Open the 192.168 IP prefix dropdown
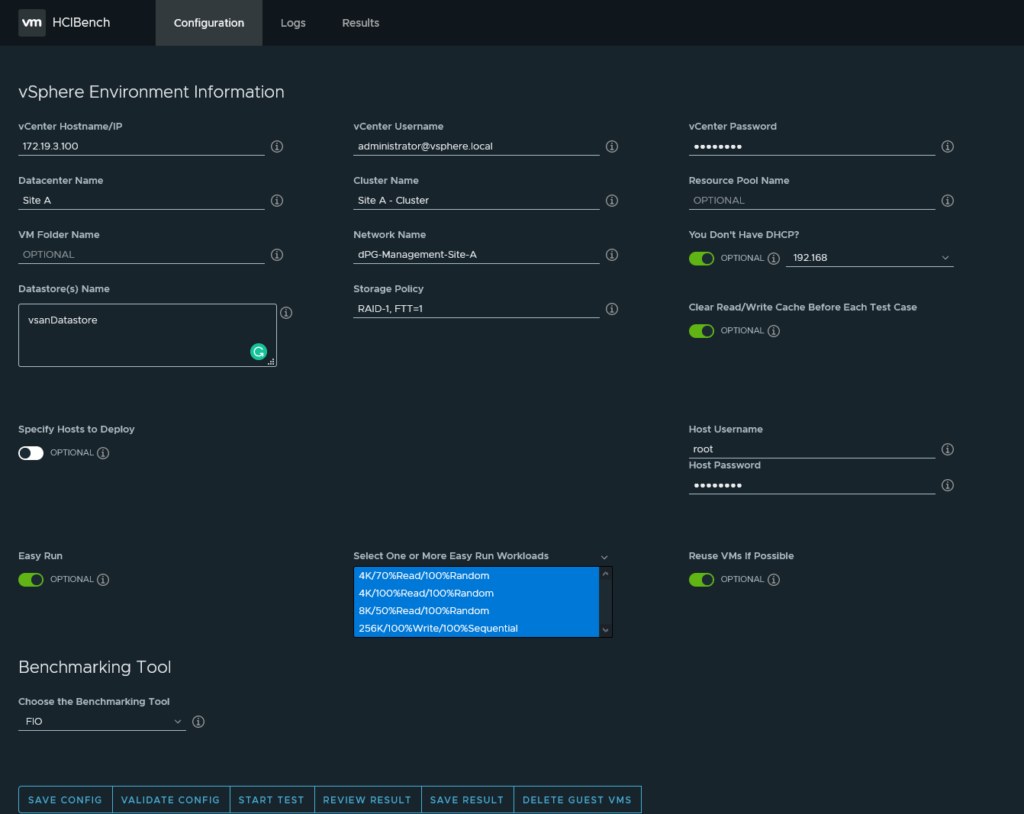Viewport: 1024px width, 814px height. tap(869, 258)
